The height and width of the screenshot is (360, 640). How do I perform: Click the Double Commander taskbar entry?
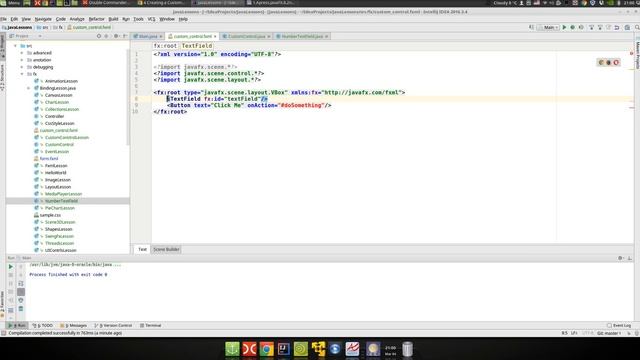coord(106,3)
